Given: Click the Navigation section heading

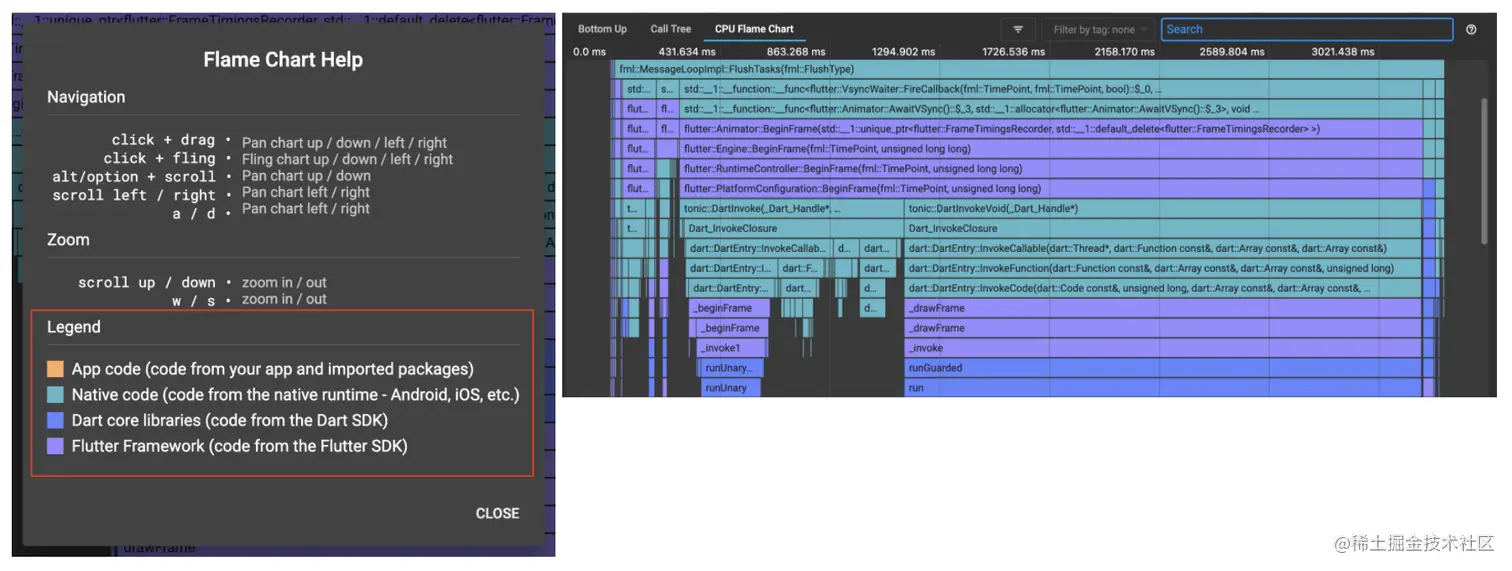Looking at the screenshot, I should (86, 97).
